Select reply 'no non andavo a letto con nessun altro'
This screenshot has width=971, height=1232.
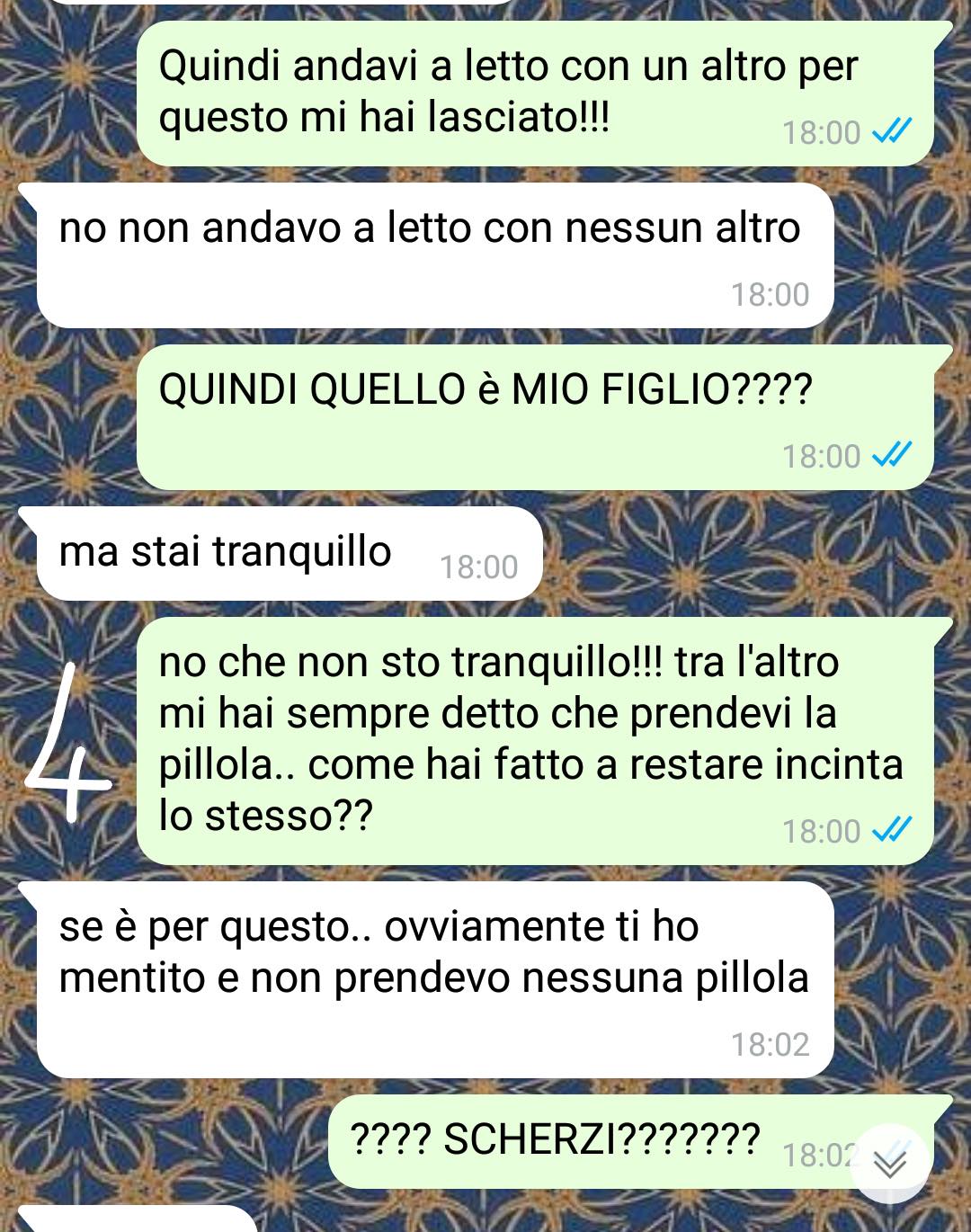[435, 255]
